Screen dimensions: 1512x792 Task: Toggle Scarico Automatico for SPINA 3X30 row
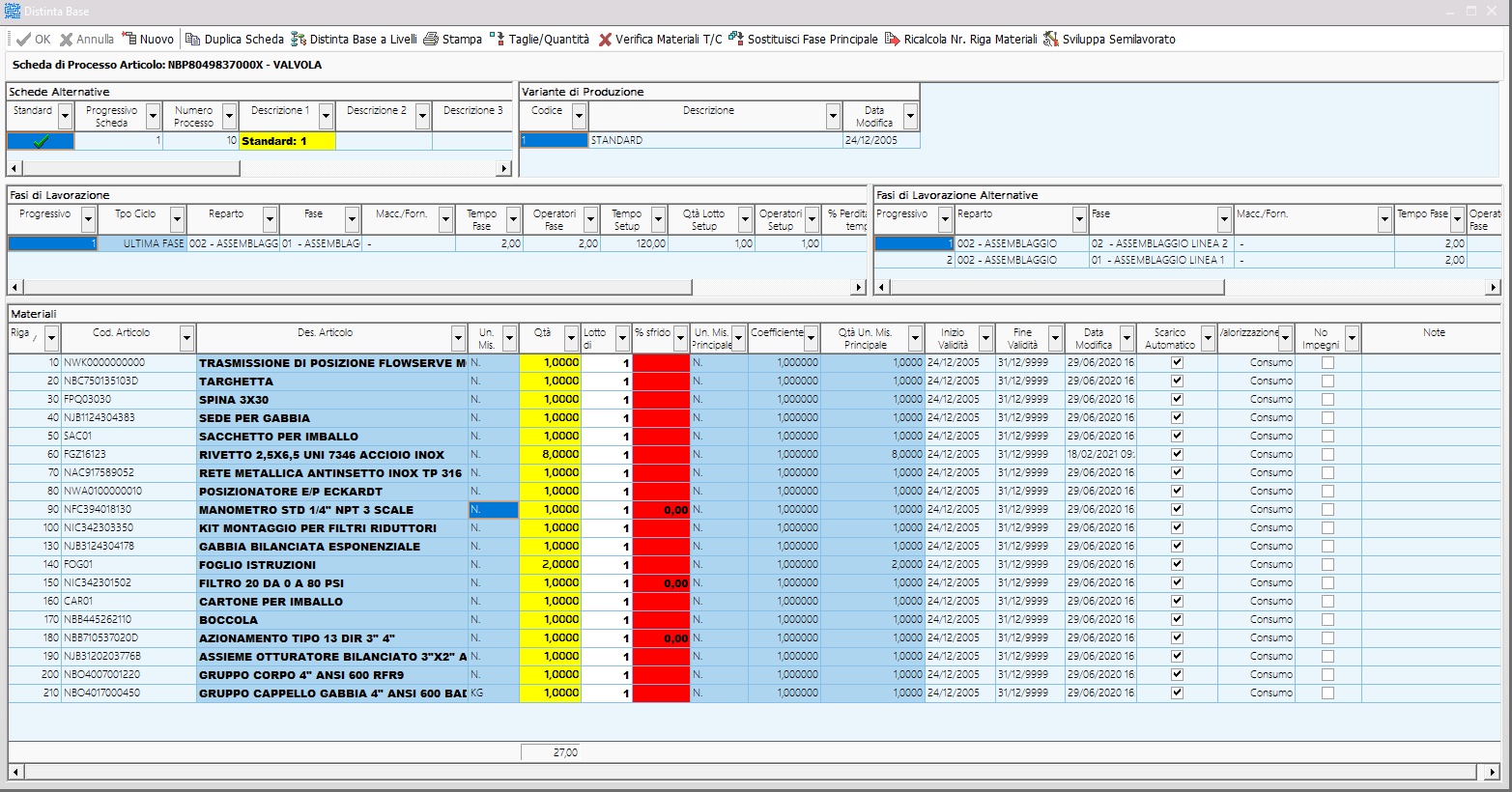[x=1177, y=399]
